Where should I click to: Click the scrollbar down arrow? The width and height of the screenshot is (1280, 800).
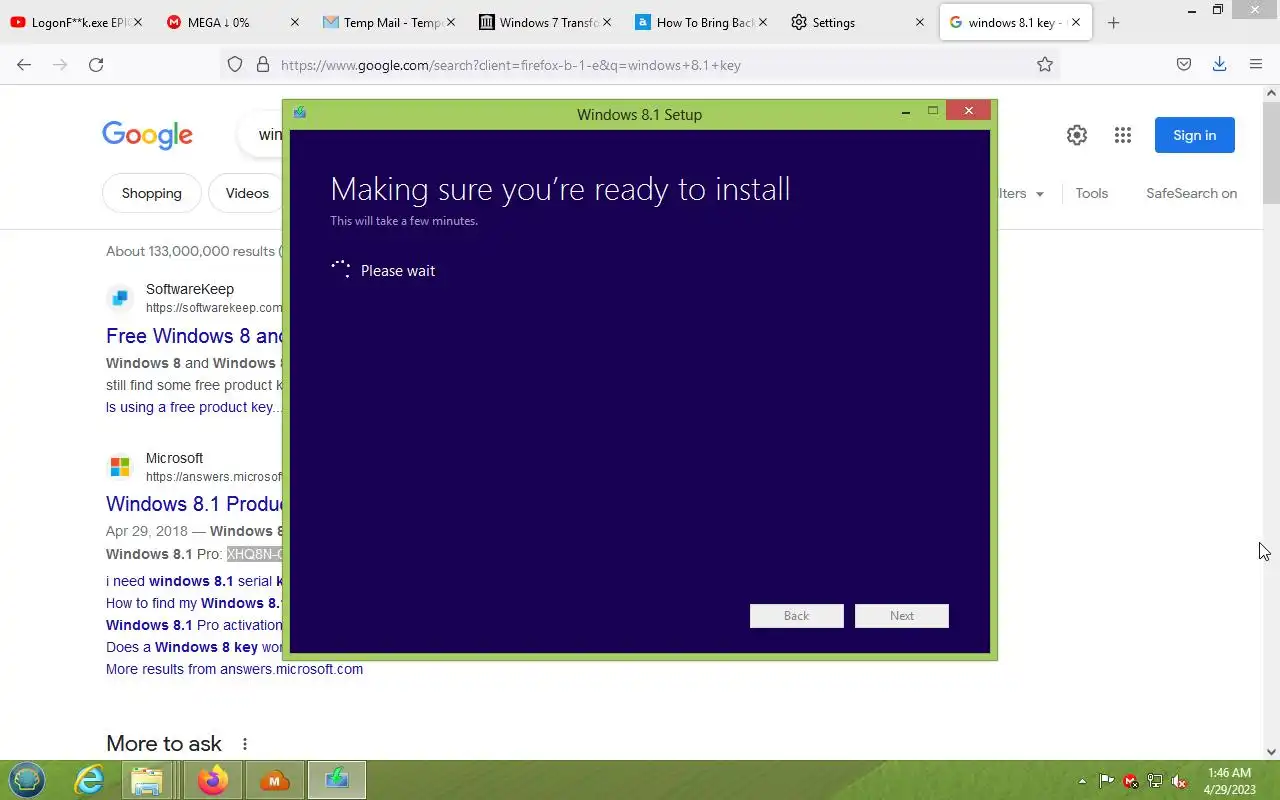click(1271, 752)
